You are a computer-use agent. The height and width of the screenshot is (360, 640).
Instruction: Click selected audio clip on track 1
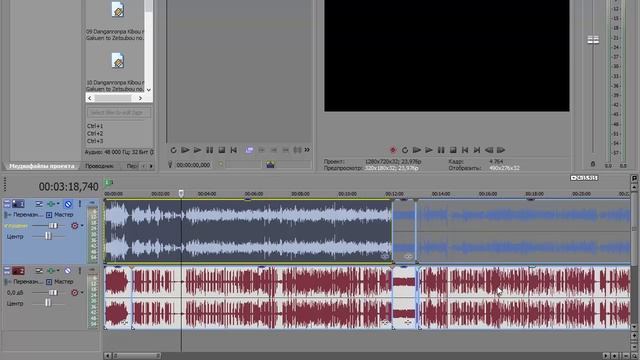[x=248, y=231]
